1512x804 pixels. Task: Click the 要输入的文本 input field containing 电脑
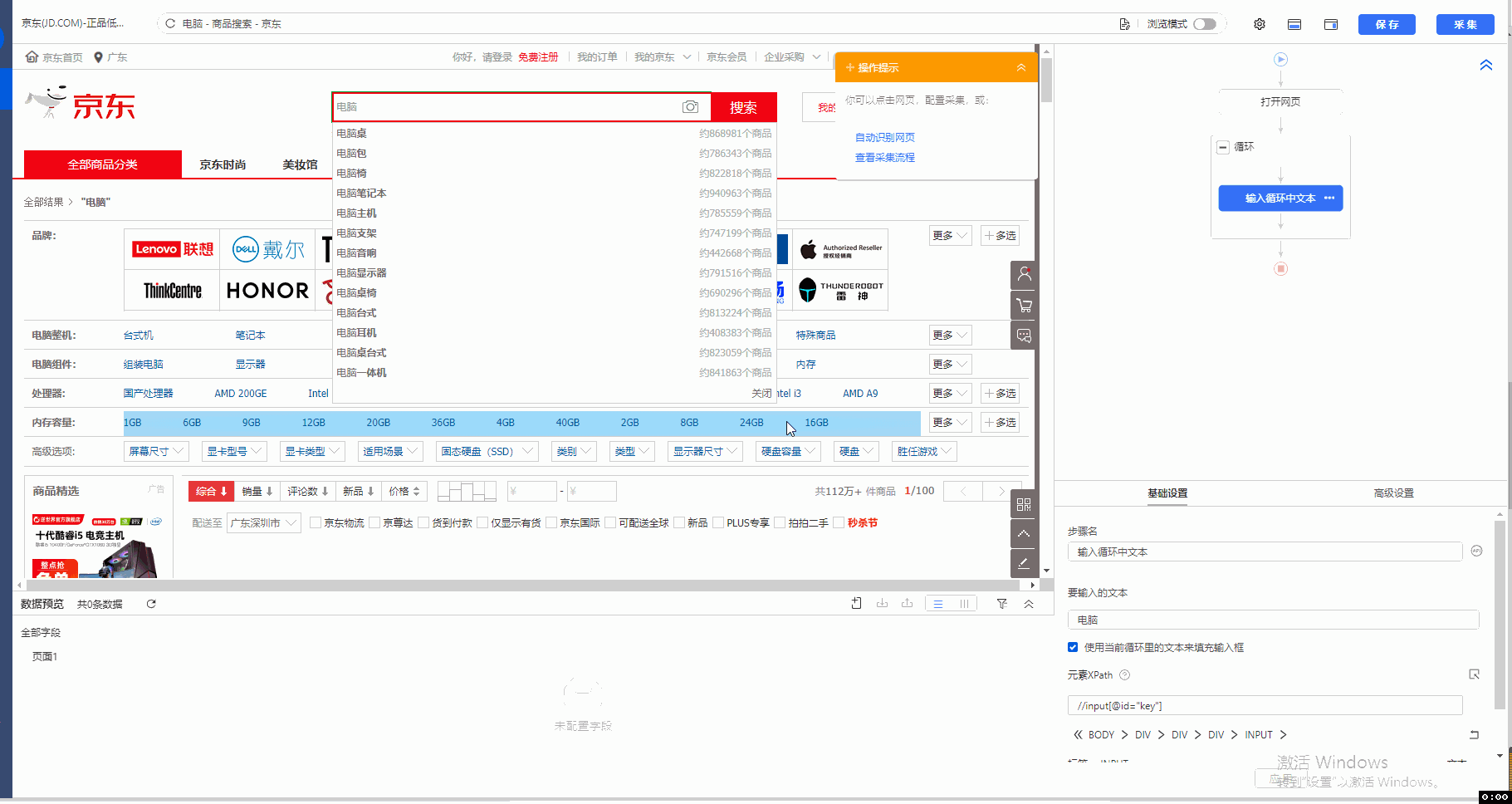(1273, 620)
